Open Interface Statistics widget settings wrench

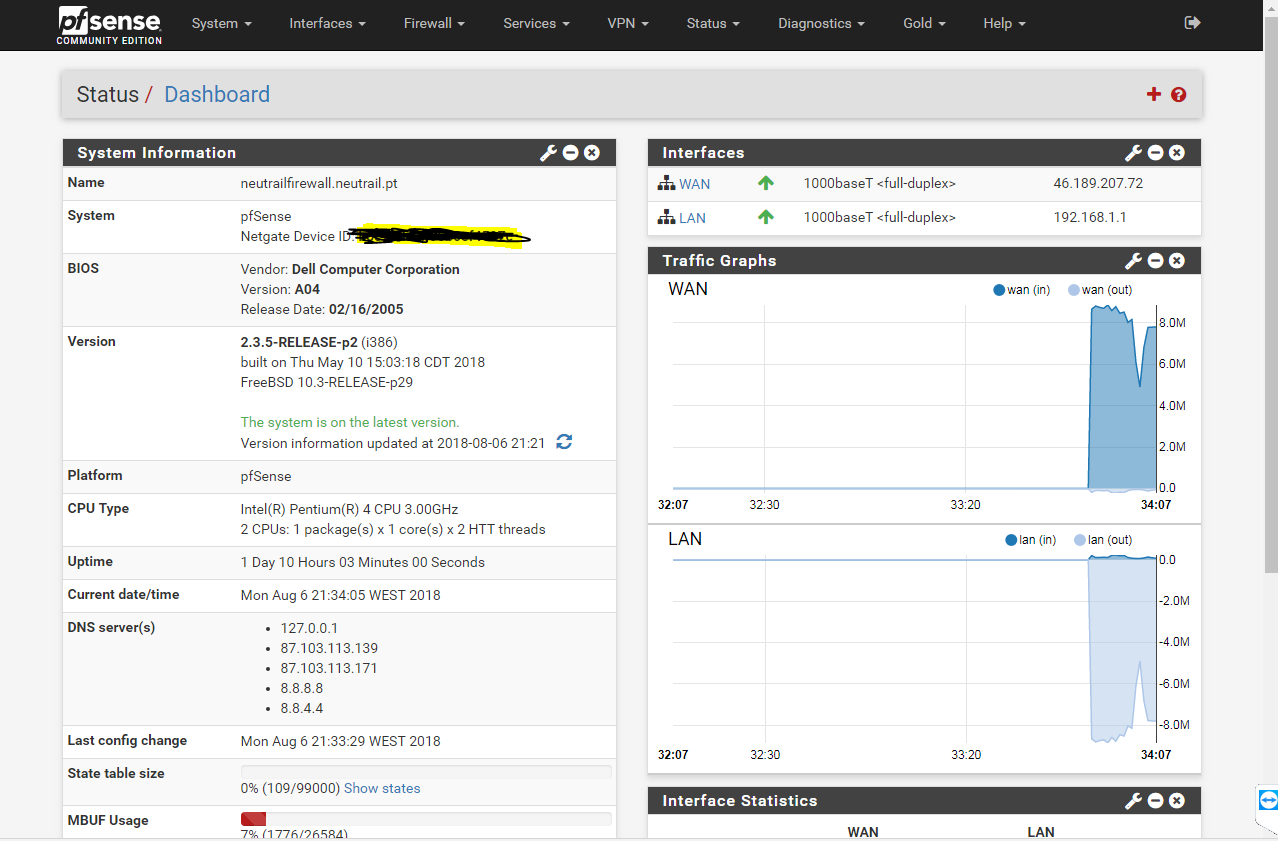[1133, 801]
